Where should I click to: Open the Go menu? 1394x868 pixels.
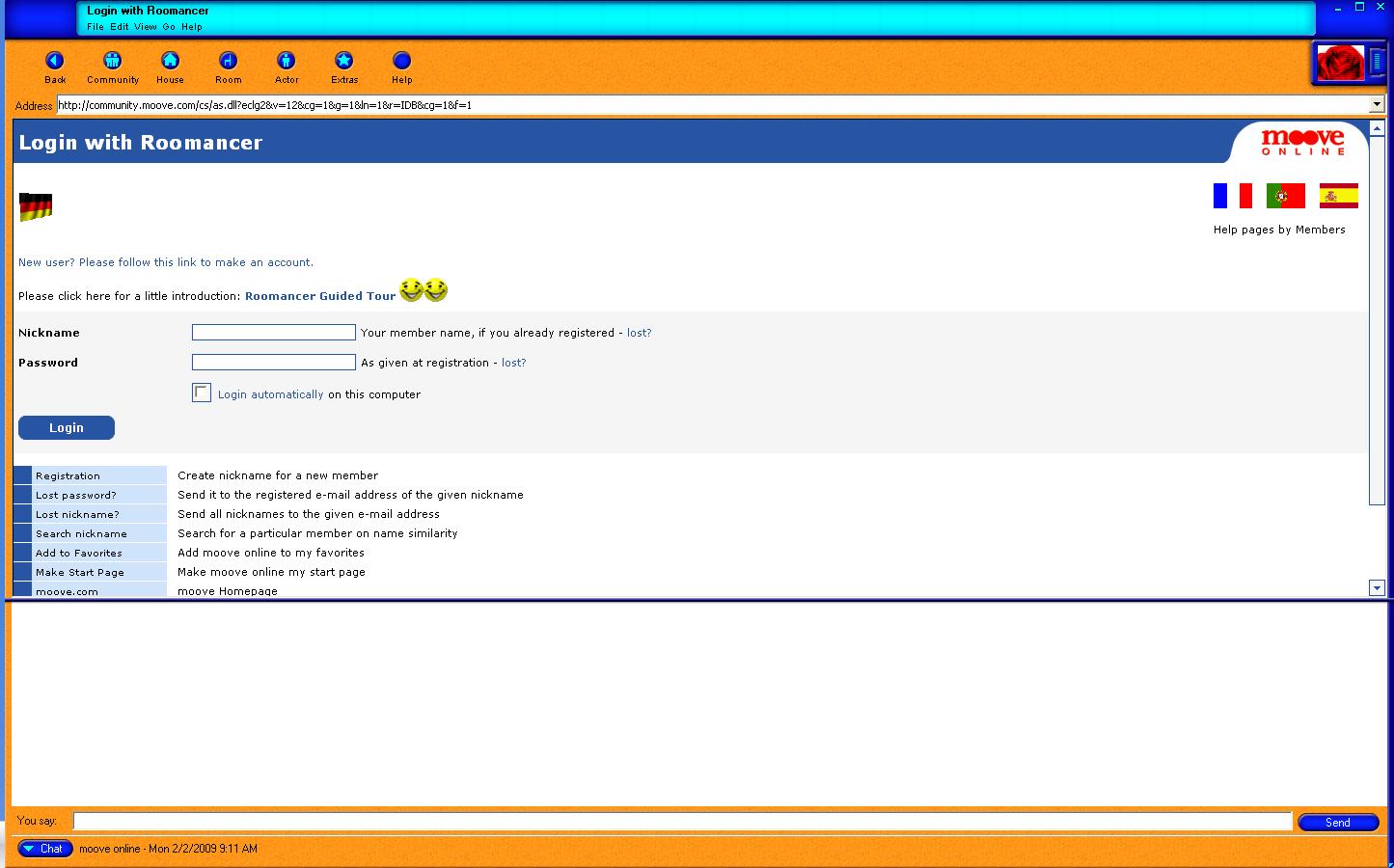coord(169,27)
